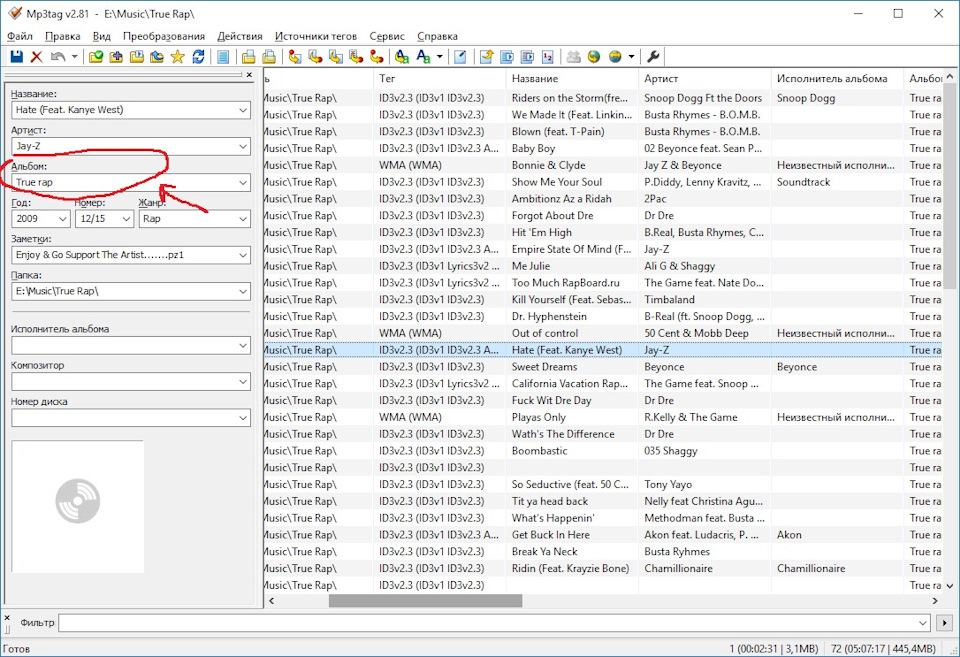The image size is (960, 657).
Task: Open the Вид menu
Action: tap(102, 36)
